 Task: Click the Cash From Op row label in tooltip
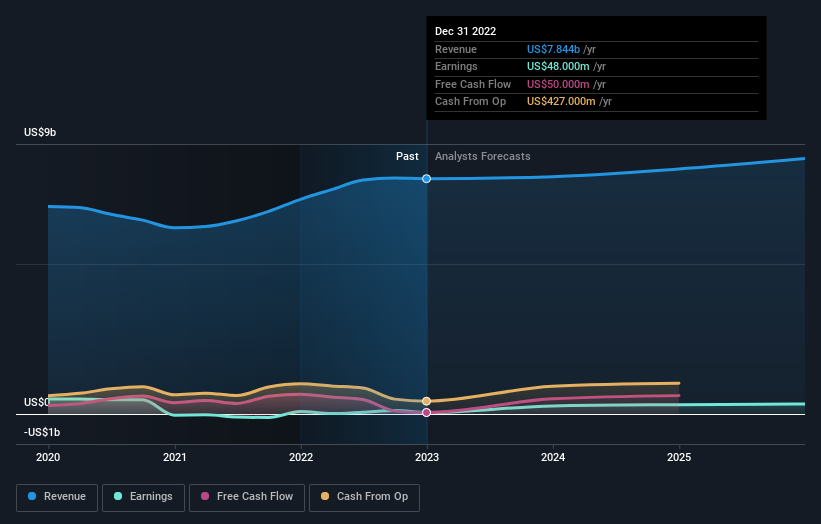pos(470,102)
